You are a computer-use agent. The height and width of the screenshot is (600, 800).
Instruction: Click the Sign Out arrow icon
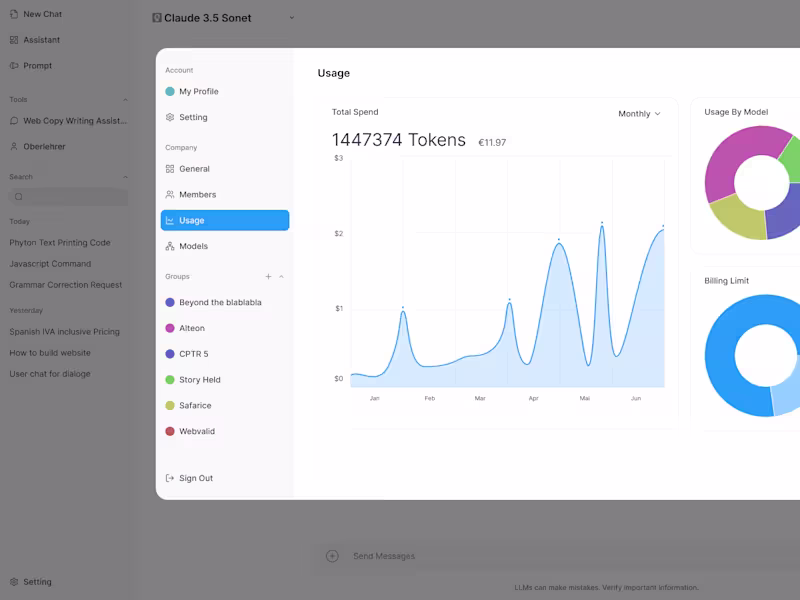pyautogui.click(x=170, y=478)
